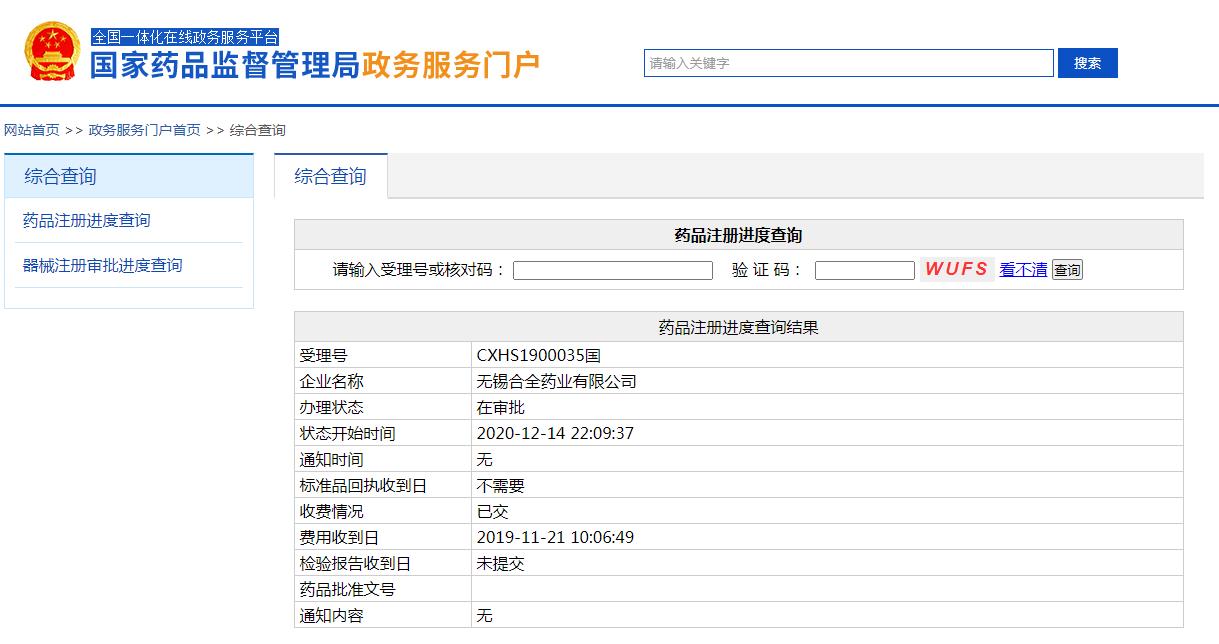Viewport: 1219px width, 644px height.
Task: Click the 通知时间 row label
Action: click(331, 459)
